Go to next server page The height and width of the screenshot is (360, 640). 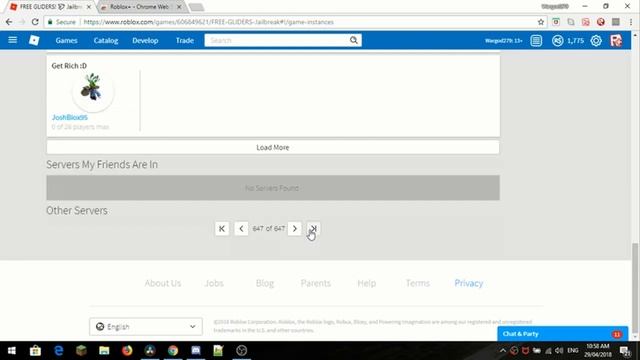294,229
